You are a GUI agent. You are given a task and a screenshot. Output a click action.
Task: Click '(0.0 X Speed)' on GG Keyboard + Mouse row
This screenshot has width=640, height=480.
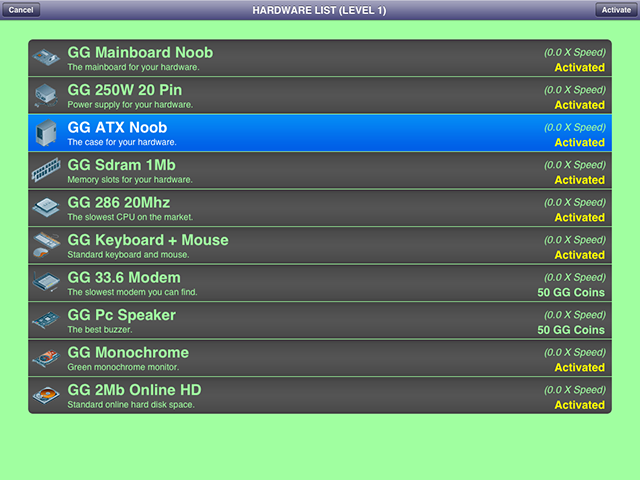pyautogui.click(x=575, y=240)
